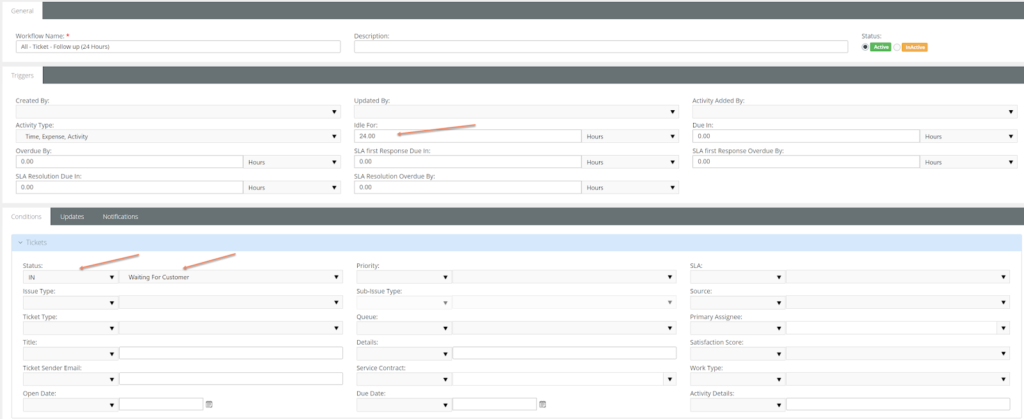The width and height of the screenshot is (1024, 419).
Task: Switch to the Updates tab
Action: click(x=72, y=217)
